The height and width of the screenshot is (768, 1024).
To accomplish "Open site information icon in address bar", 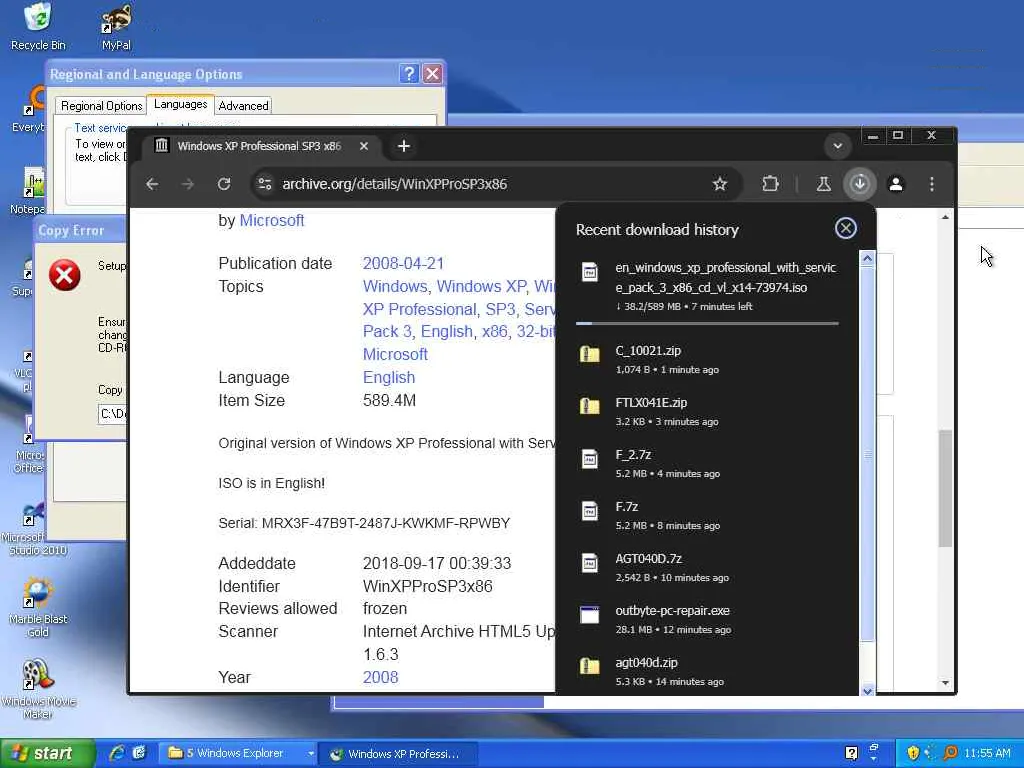I will 264,184.
